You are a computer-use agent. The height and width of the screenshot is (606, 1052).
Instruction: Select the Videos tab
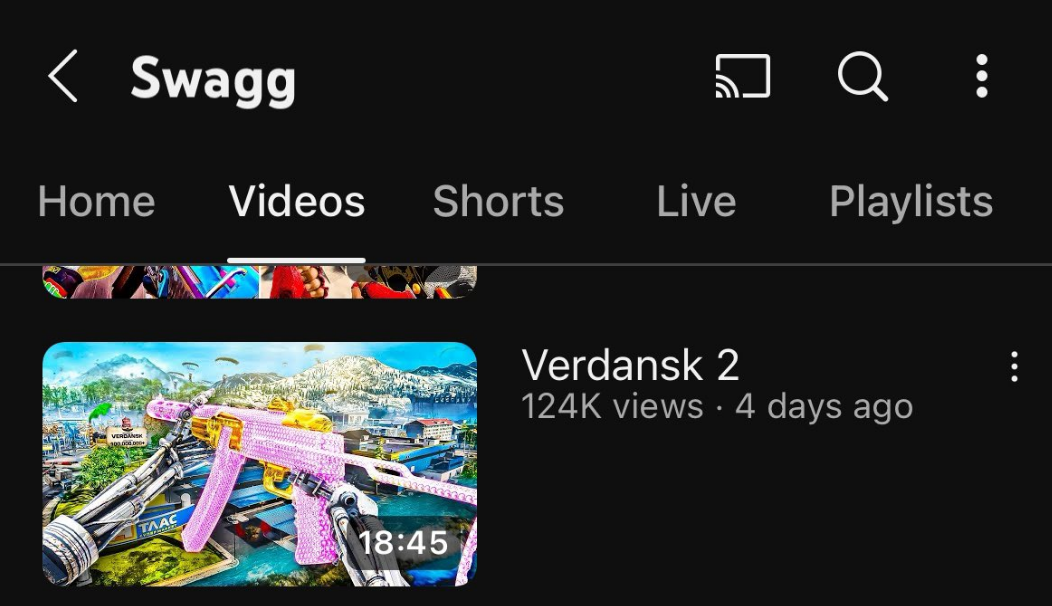click(297, 201)
